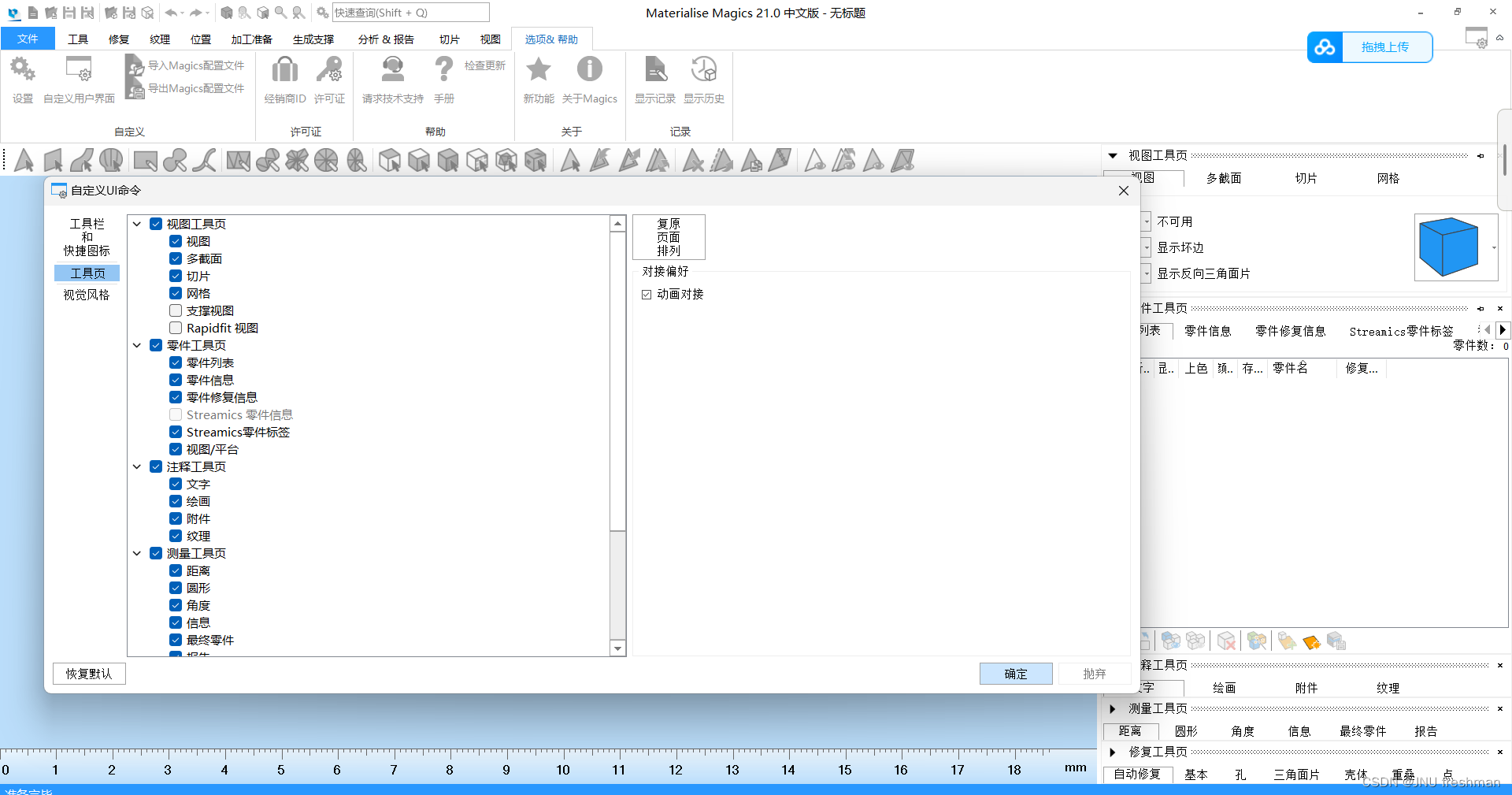This screenshot has height=795, width=1512.
Task: Click the tree list scrollbar thumb
Action: 618,381
